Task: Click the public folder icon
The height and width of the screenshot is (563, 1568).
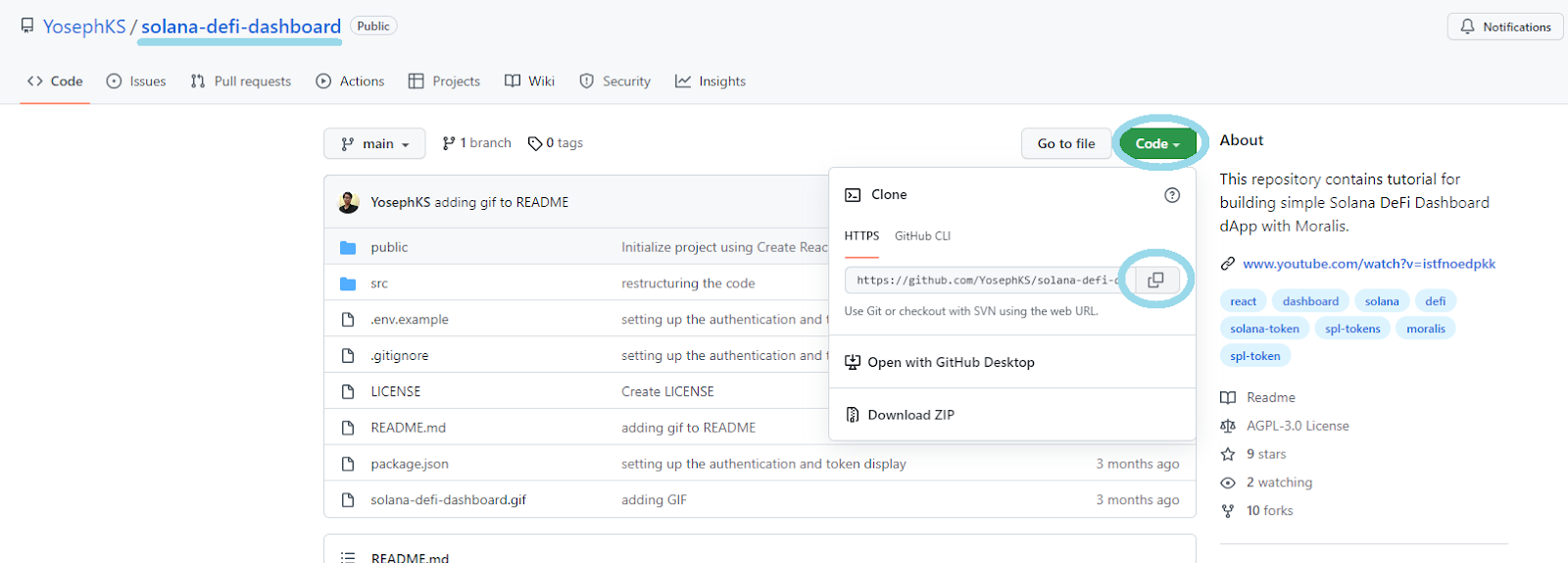Action: point(348,247)
